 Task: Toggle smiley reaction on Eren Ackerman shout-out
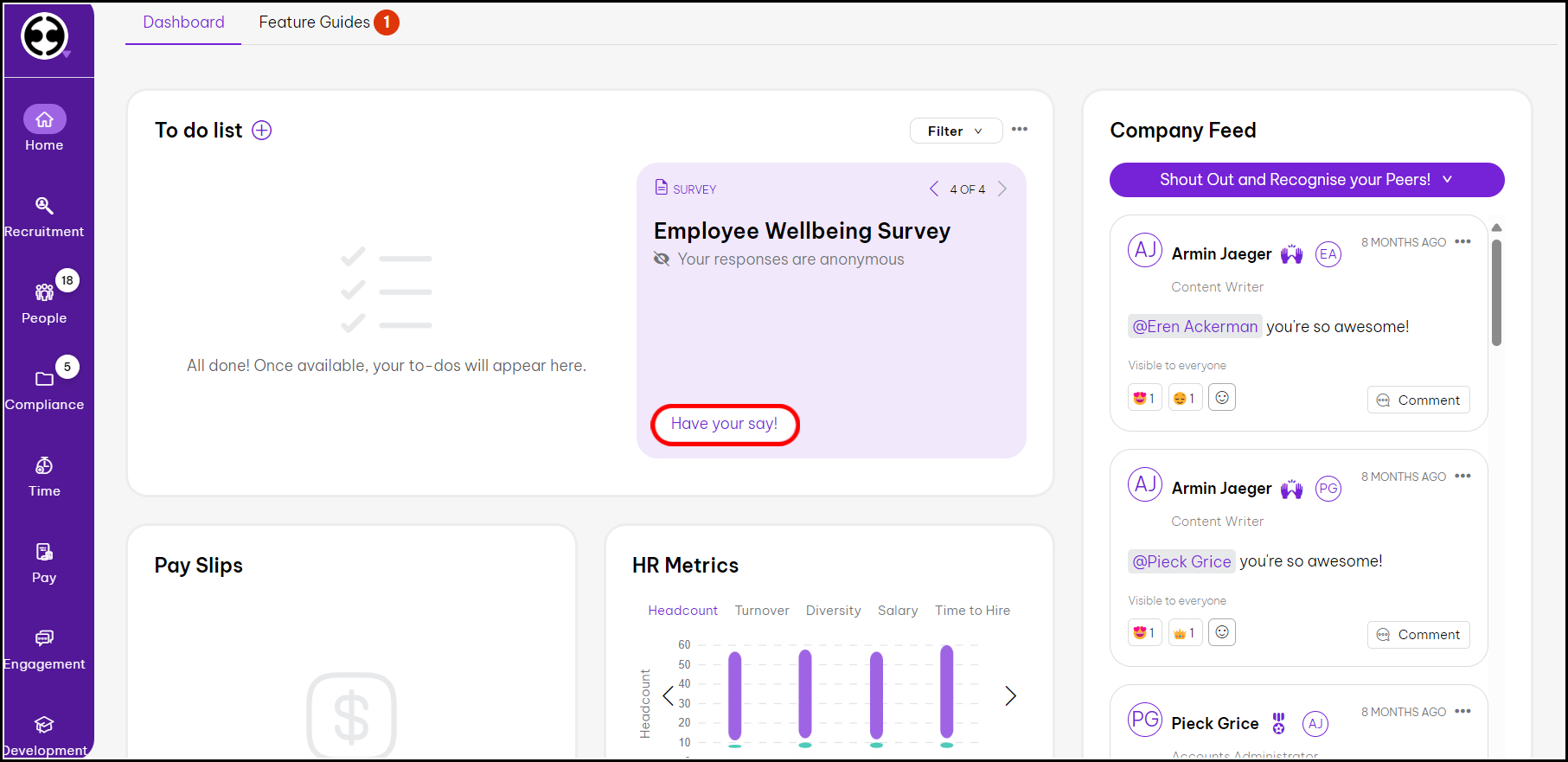click(x=1184, y=399)
